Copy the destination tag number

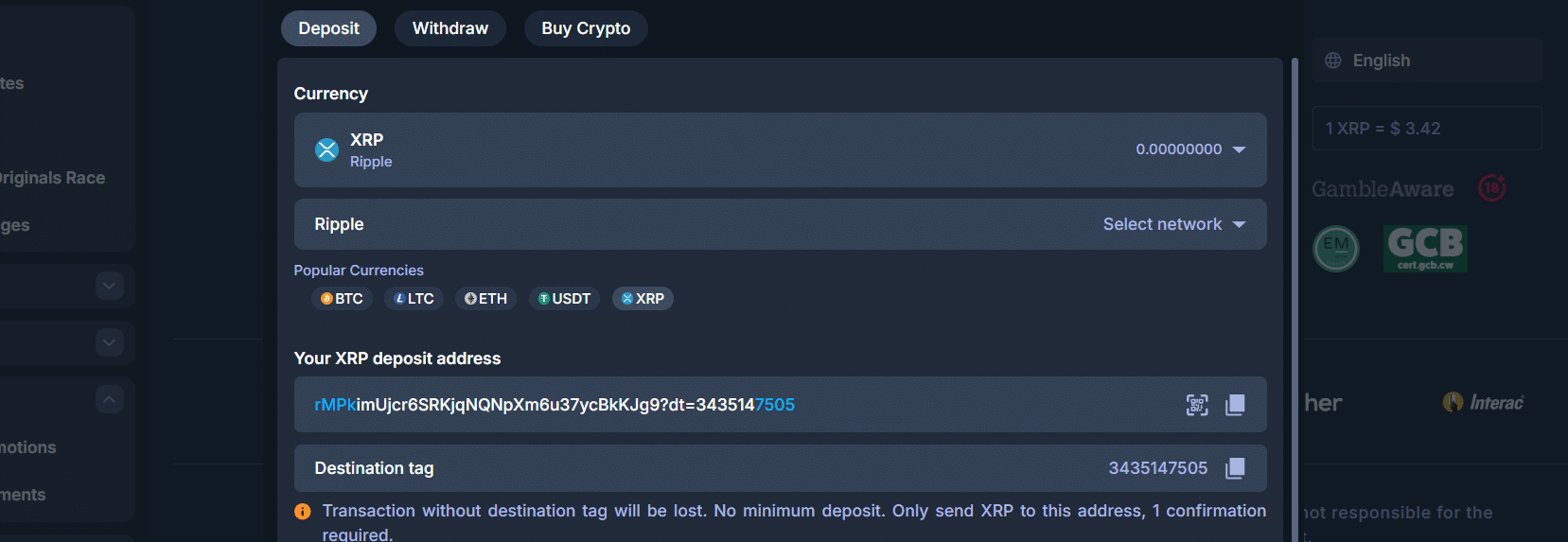click(x=1235, y=468)
